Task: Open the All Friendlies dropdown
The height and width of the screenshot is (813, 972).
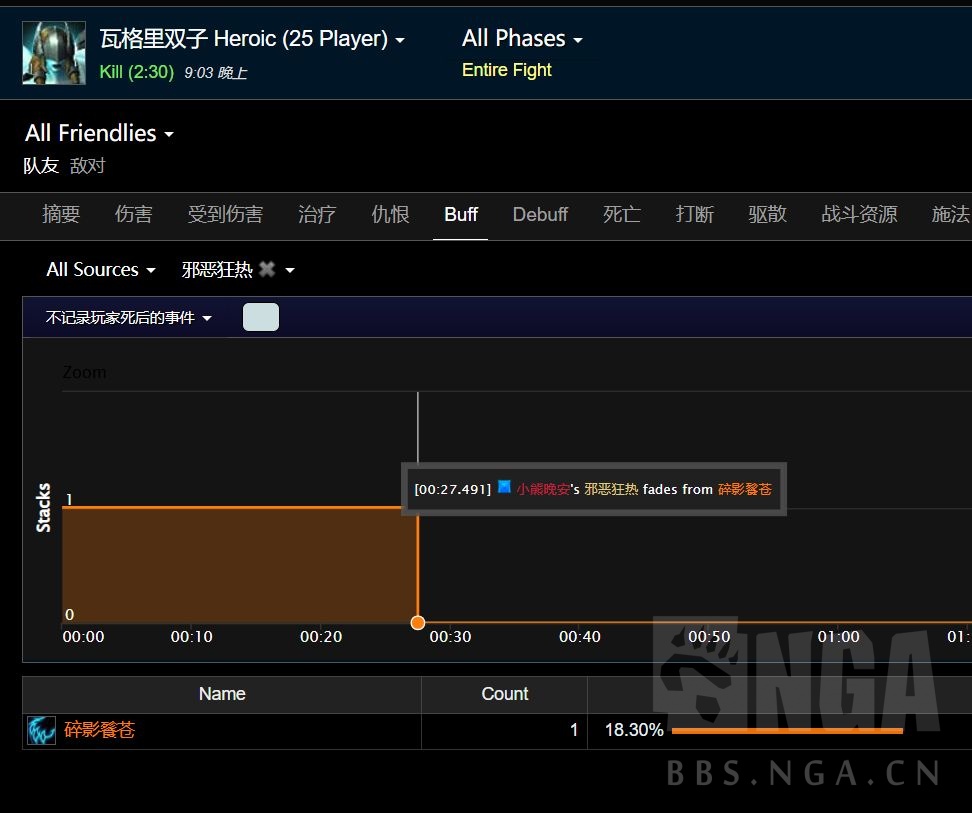Action: (98, 133)
